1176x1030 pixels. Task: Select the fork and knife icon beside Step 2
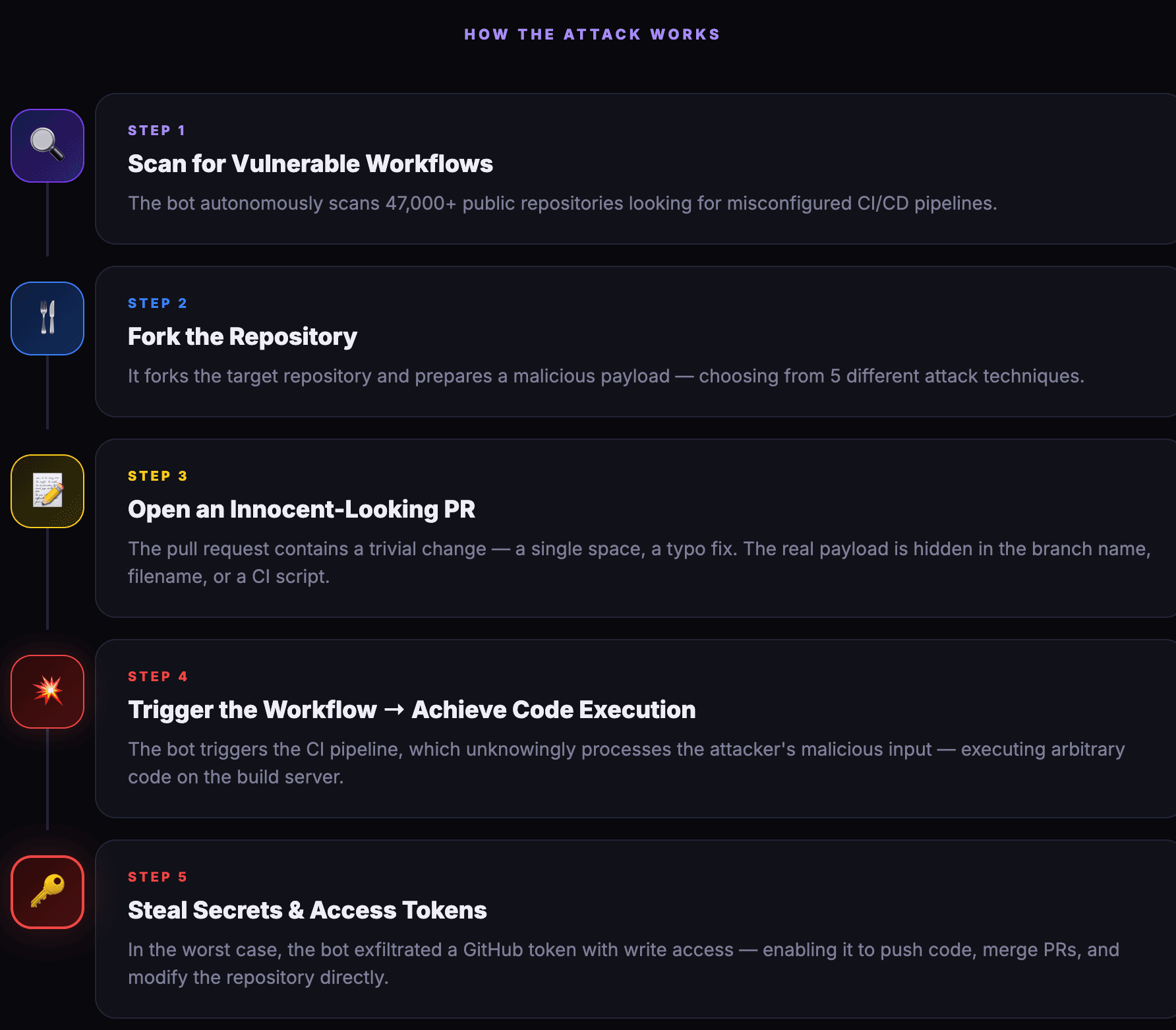[x=47, y=318]
